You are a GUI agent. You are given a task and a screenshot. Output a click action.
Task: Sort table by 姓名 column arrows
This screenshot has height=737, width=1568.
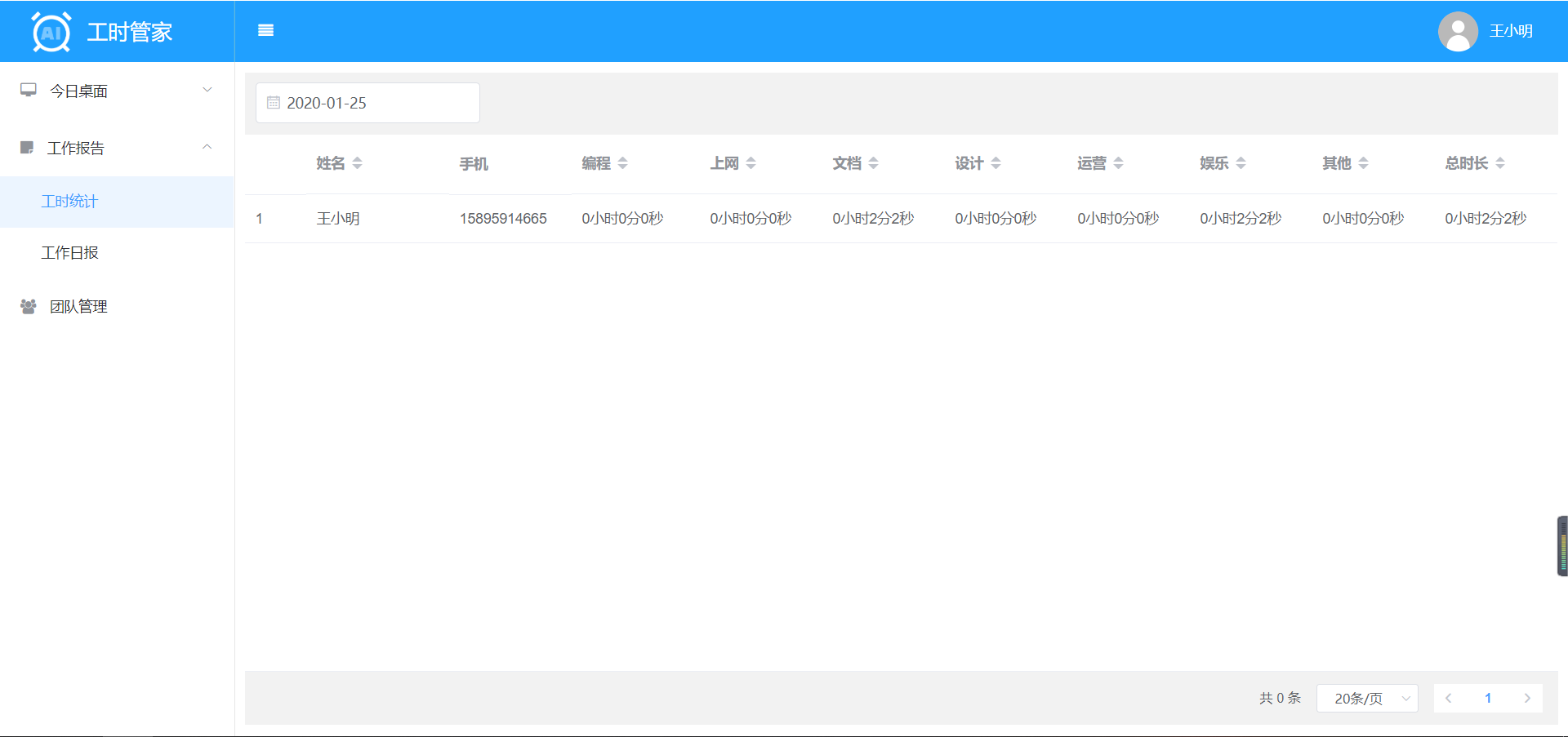click(x=357, y=163)
